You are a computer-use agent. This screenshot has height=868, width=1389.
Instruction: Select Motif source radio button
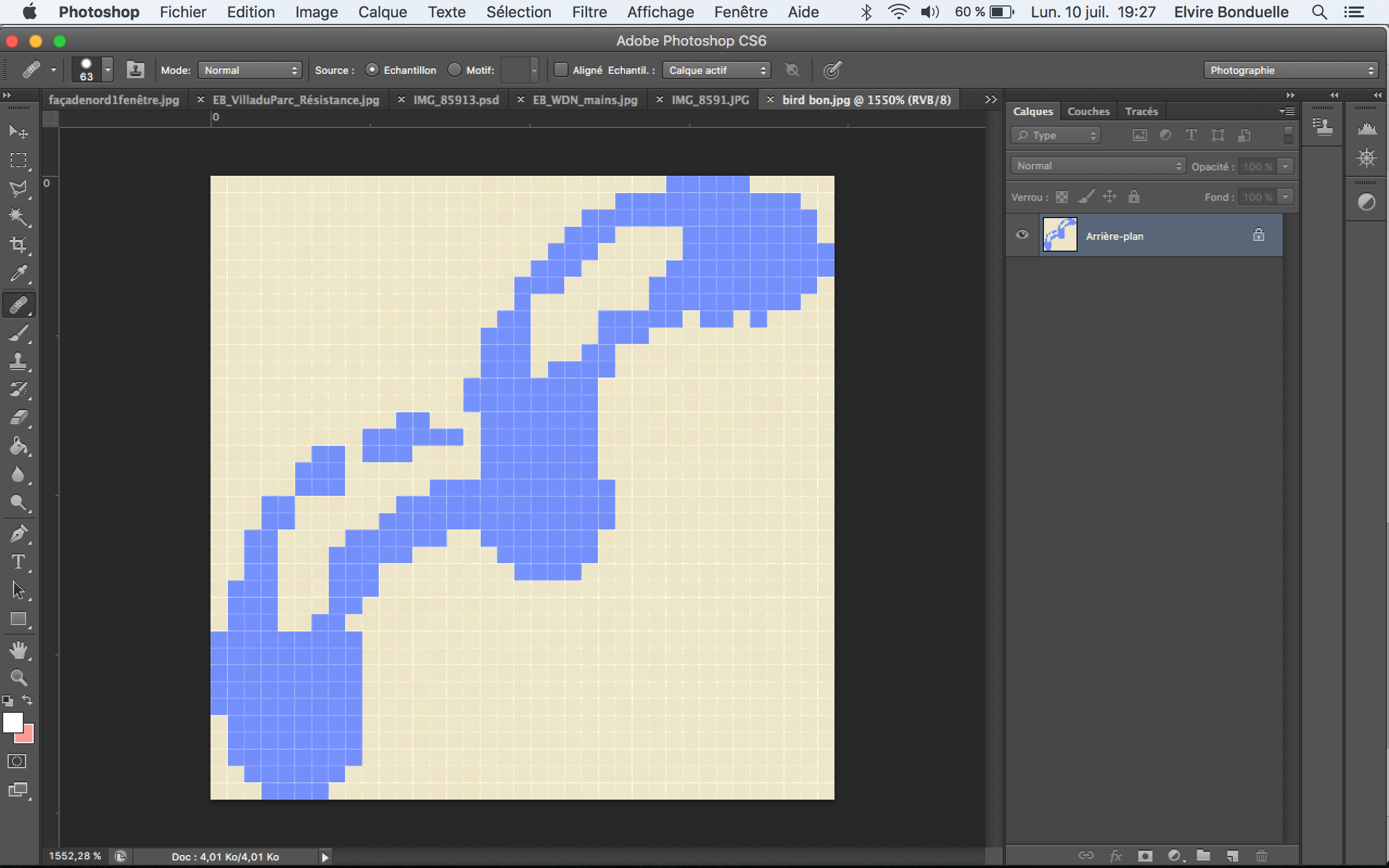(455, 70)
